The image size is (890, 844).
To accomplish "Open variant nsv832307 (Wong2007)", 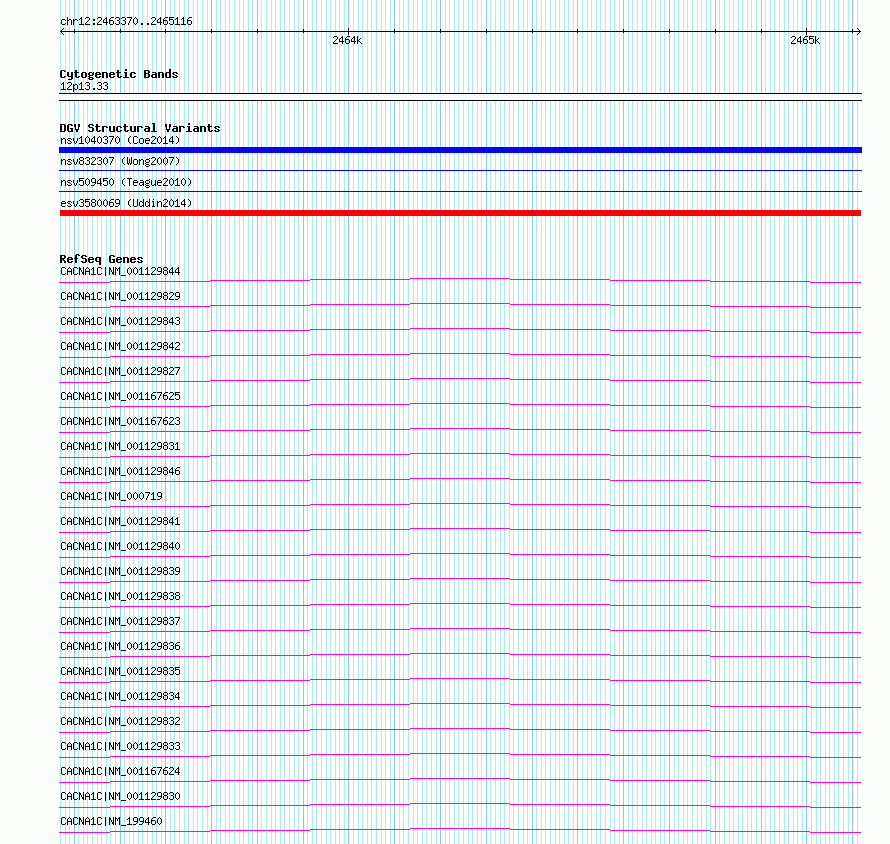I will click(x=120, y=161).
